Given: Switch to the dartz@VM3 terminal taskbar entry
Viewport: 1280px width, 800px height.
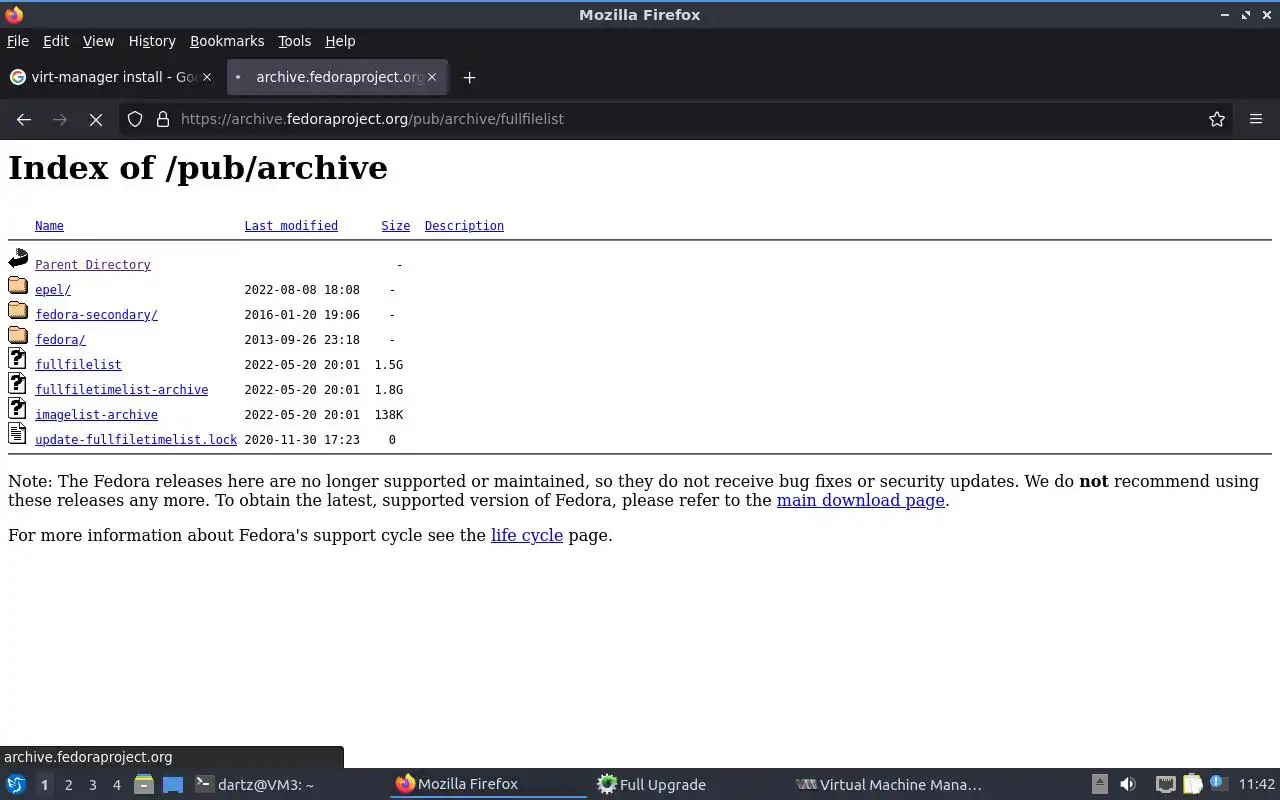Looking at the screenshot, I should pos(288,785).
